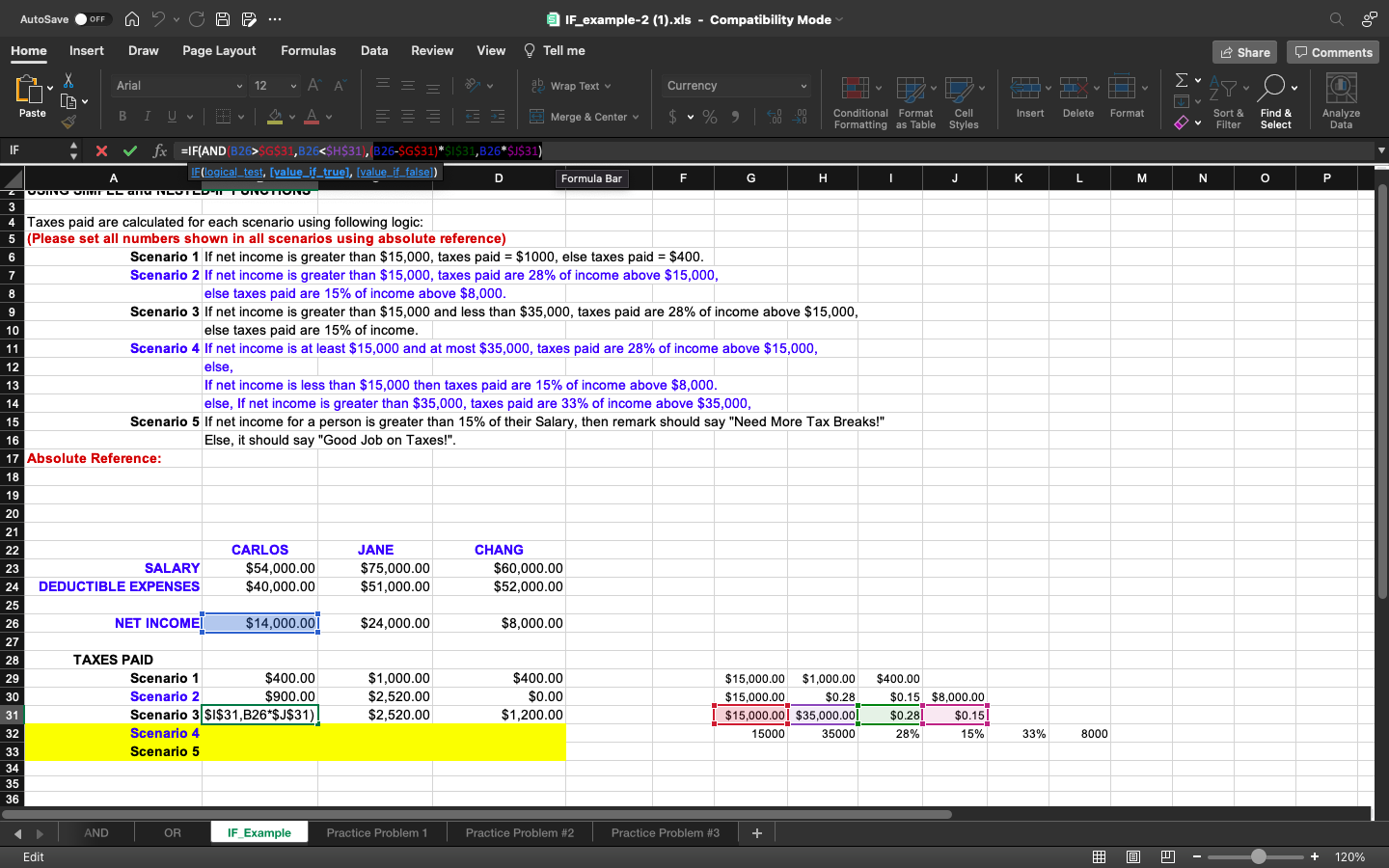
Task: Adjust the zoom slider
Action: point(1257,855)
